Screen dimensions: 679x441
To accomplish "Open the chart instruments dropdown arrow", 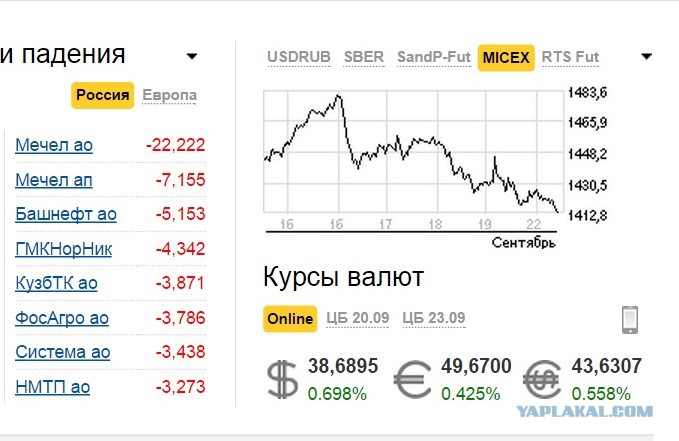I will coord(647,56).
